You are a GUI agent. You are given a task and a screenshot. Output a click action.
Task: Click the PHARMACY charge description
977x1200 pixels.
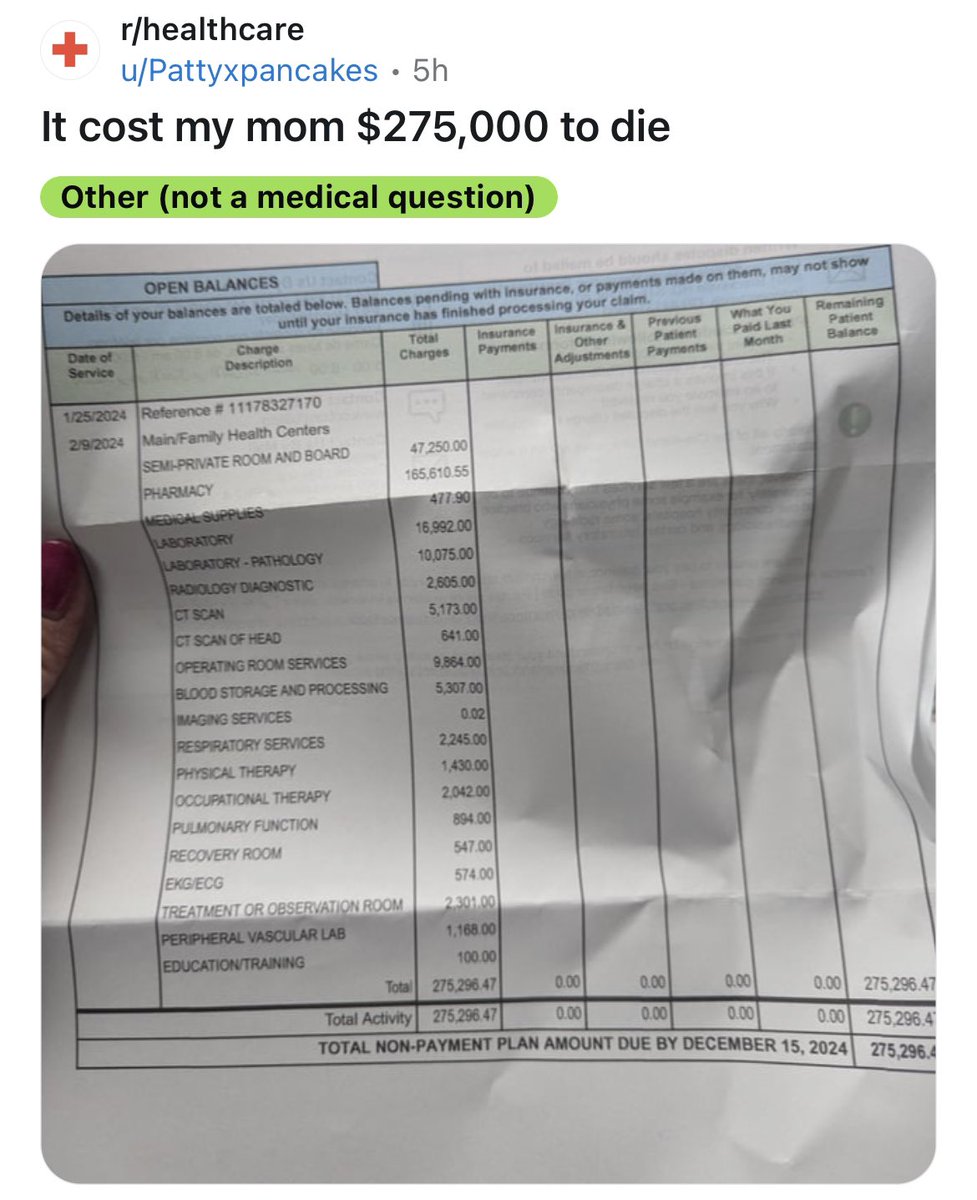[x=178, y=490]
